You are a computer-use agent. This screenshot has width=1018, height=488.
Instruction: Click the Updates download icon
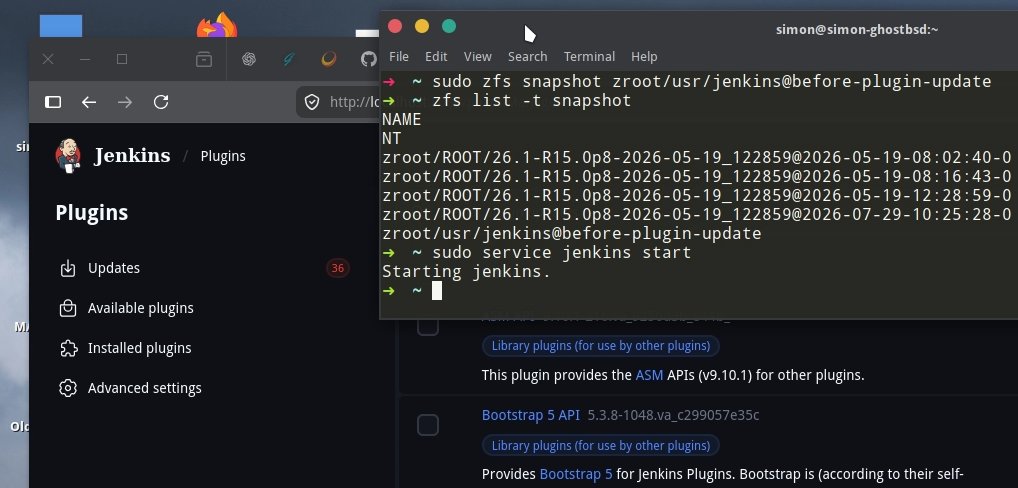pos(68,268)
